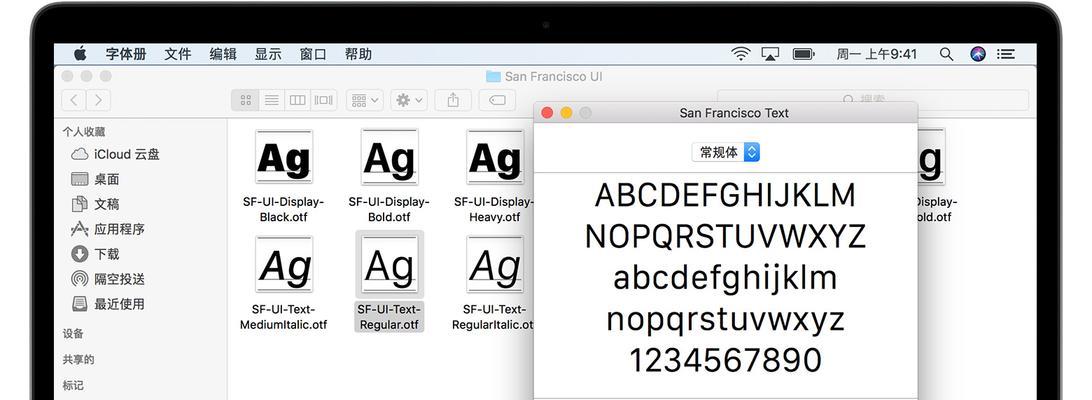Click the ABCDEFGHIJKLM preview line

point(725,195)
